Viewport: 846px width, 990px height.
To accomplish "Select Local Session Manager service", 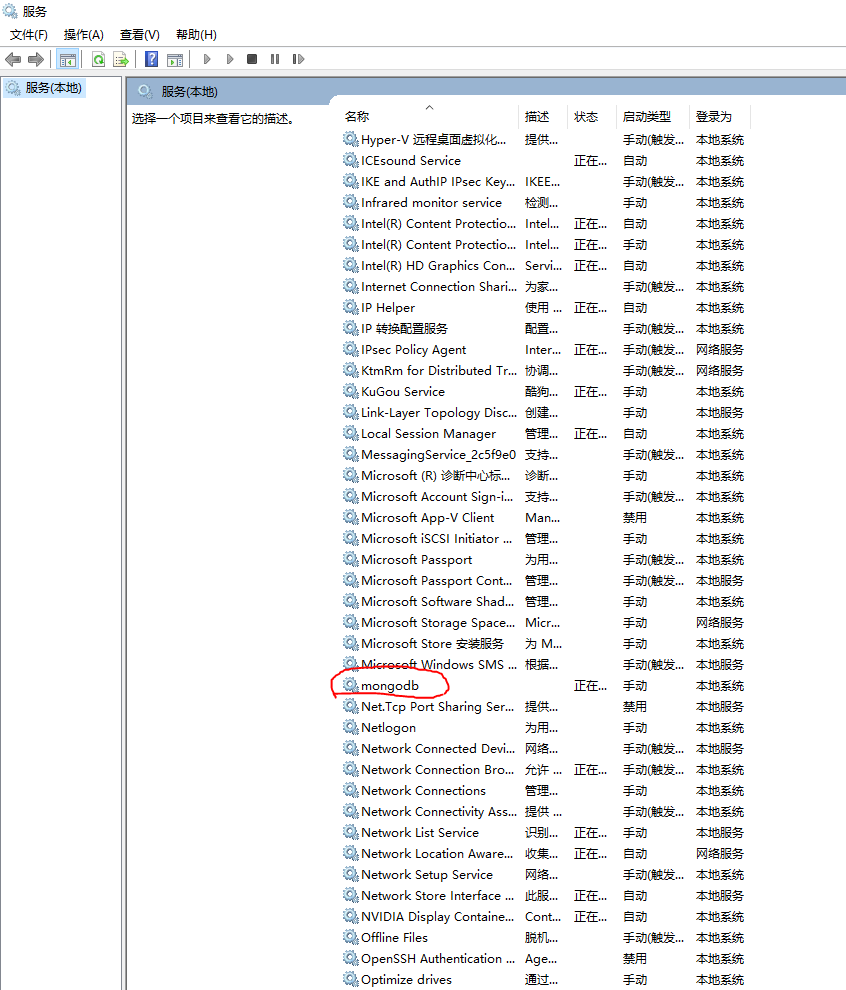I will tap(543, 434).
